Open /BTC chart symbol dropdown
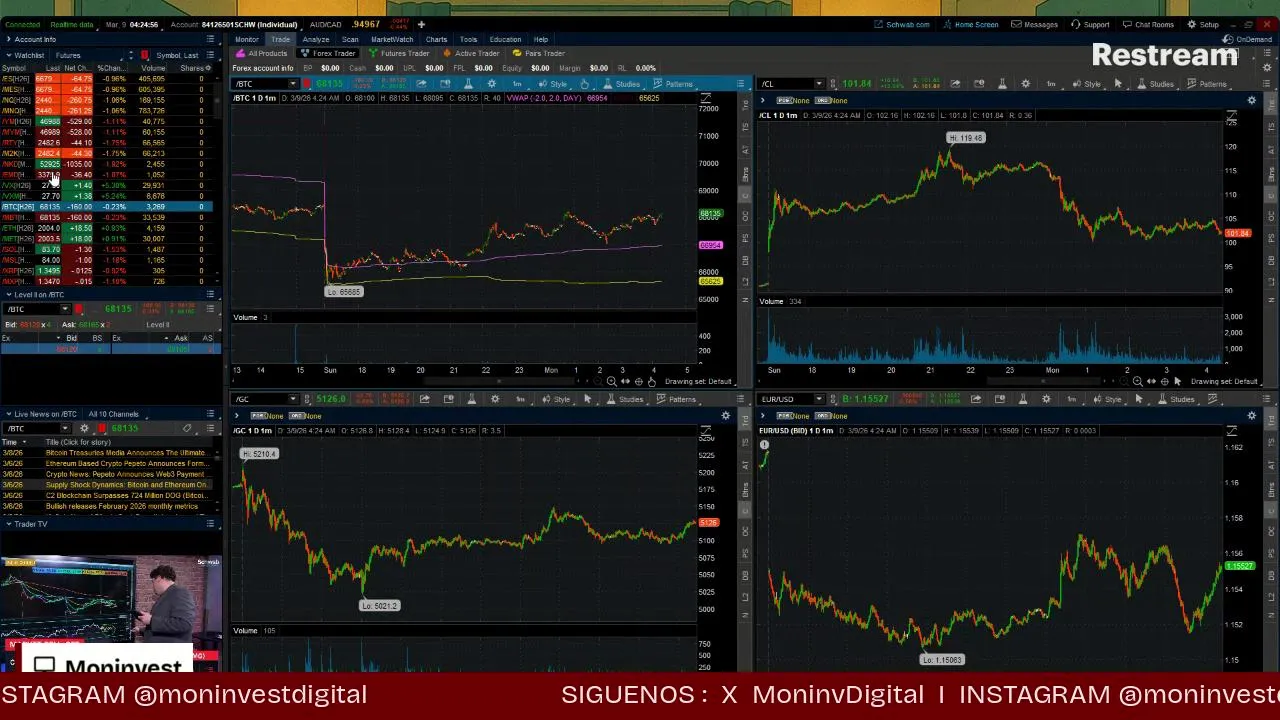Image resolution: width=1280 pixels, height=720 pixels. (x=293, y=84)
